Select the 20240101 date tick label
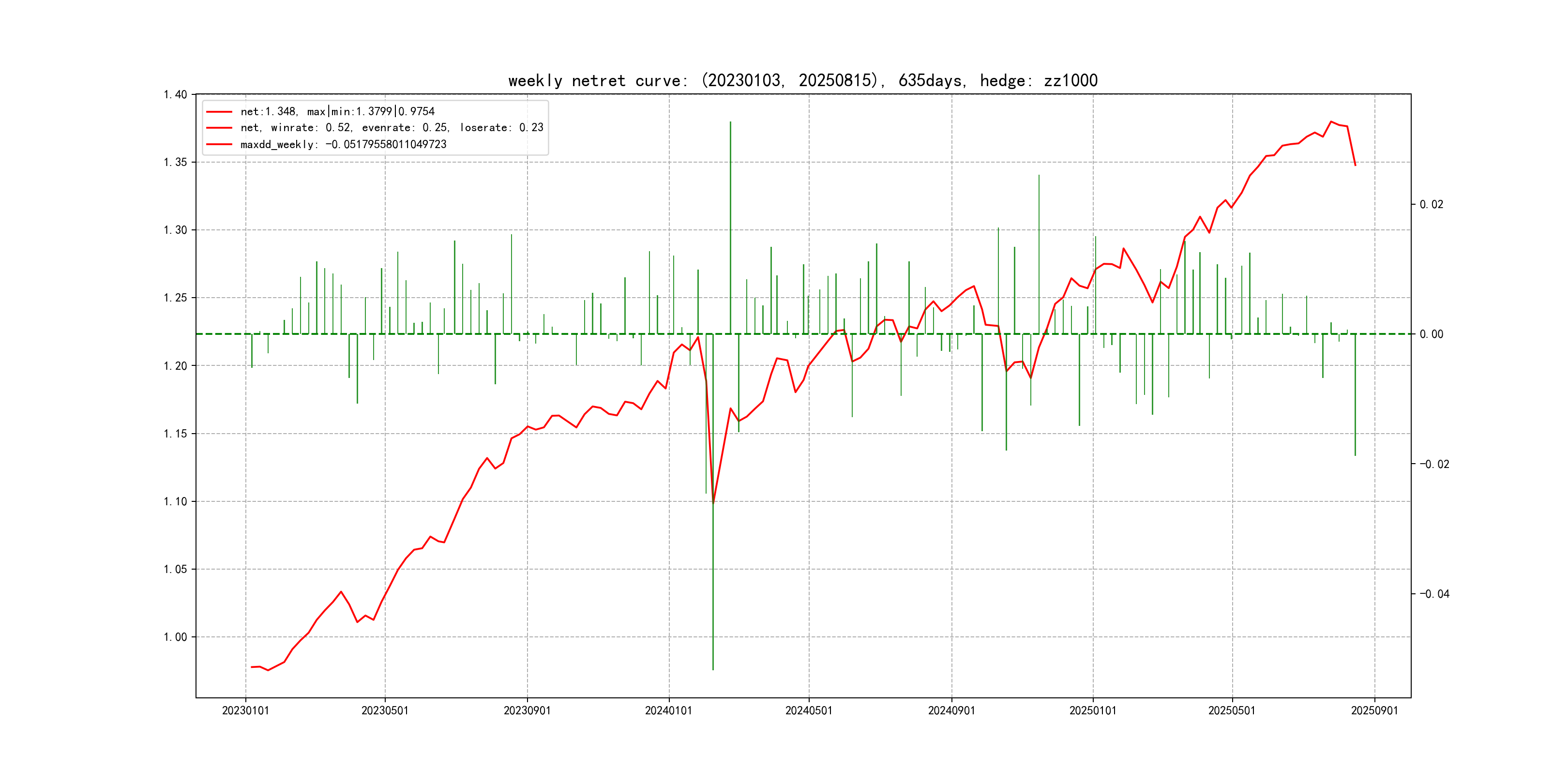Viewport: 1568px width, 784px height. click(668, 710)
